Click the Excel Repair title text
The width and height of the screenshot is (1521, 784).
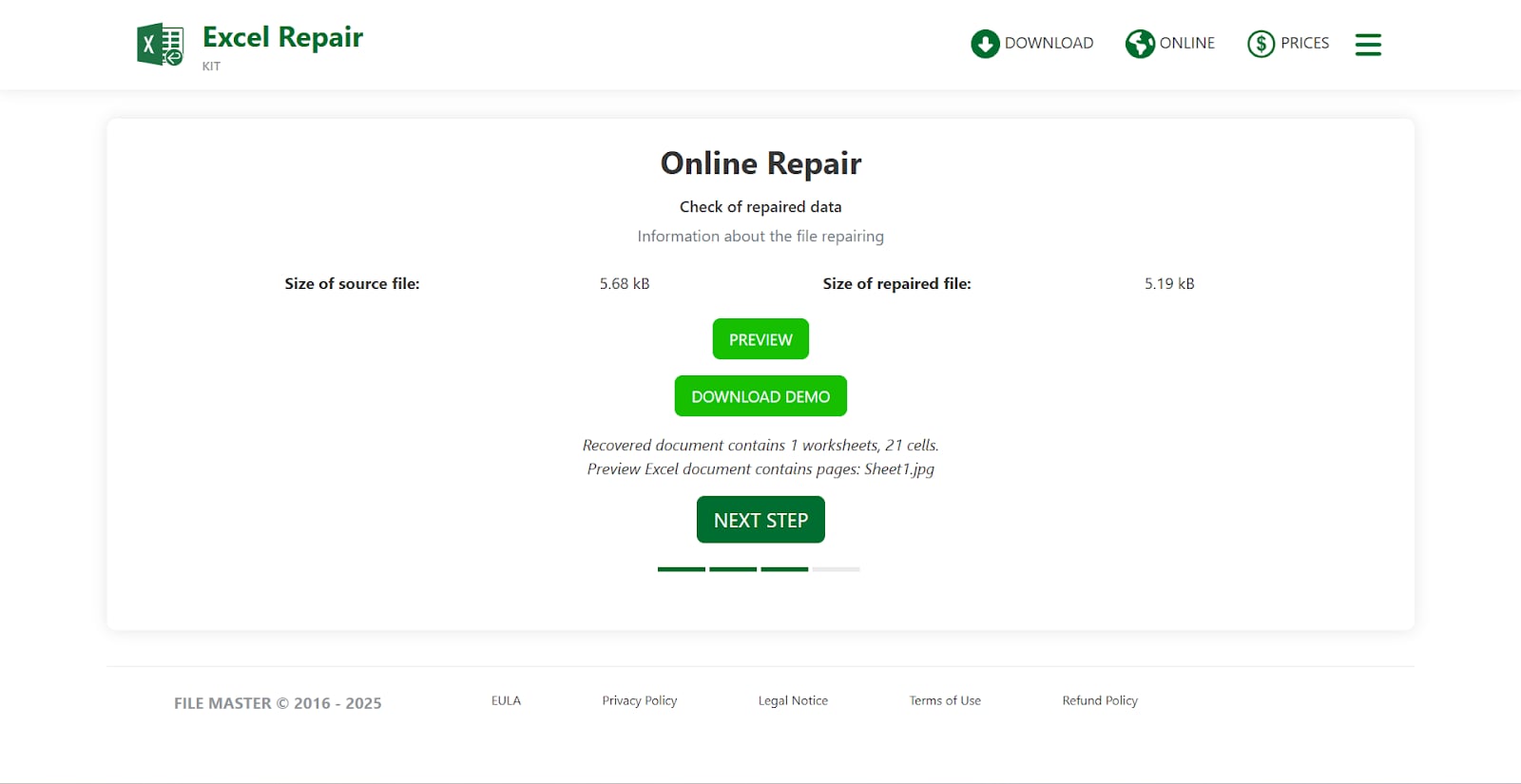pyautogui.click(x=282, y=37)
